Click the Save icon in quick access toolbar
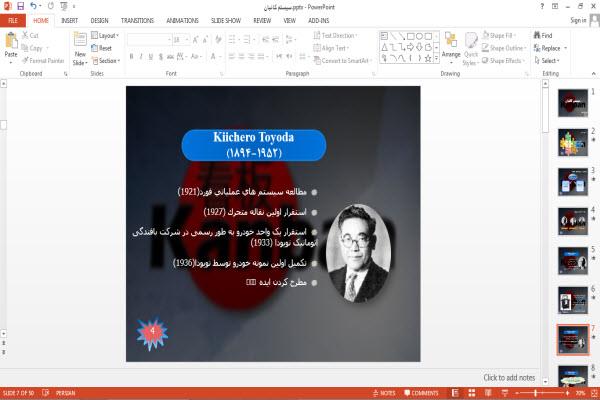Viewport: 600px width, 400px height. click(x=20, y=6)
